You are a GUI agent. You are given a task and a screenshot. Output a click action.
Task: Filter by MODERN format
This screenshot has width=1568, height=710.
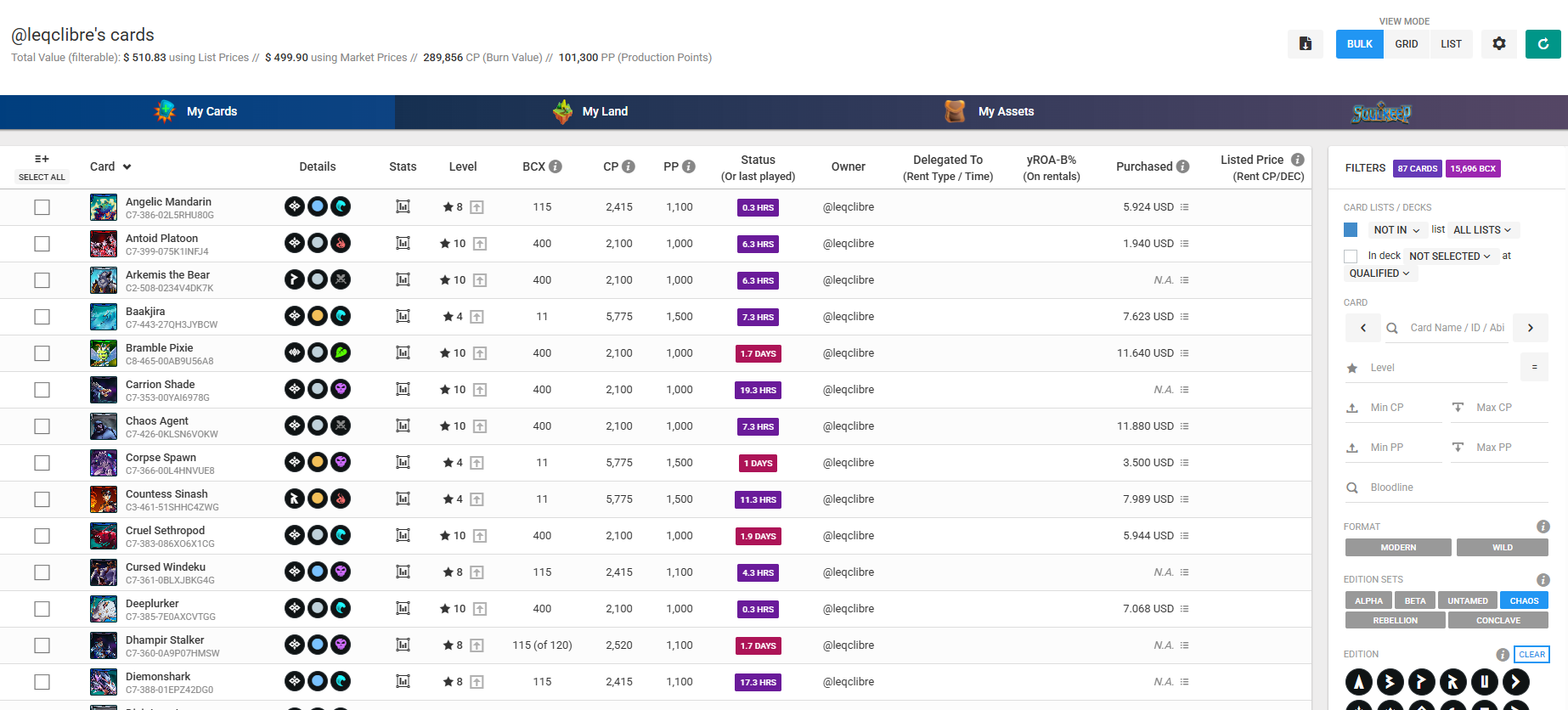point(1398,547)
